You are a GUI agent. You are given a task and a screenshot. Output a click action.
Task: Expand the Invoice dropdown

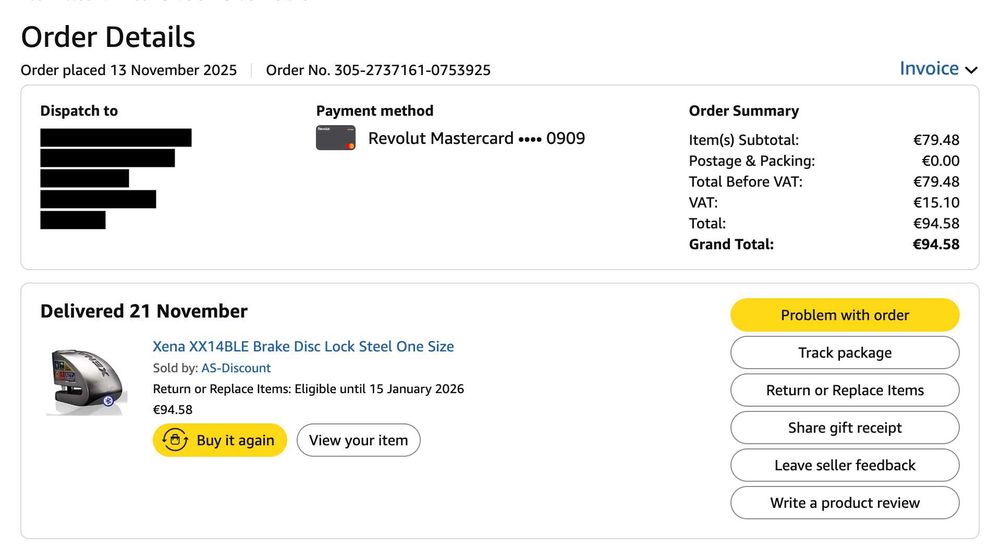[x=938, y=69]
